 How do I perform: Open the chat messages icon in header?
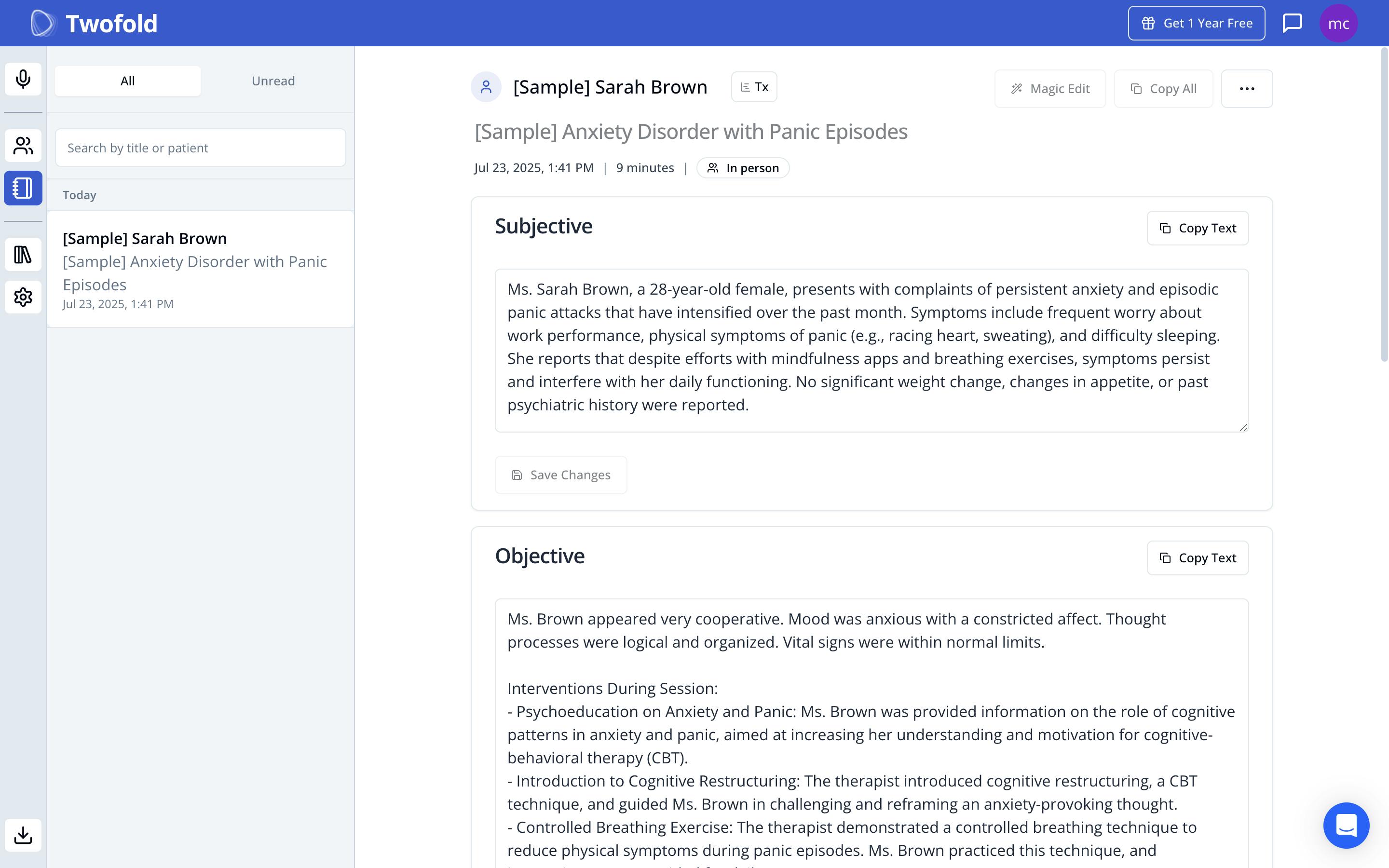[1292, 23]
